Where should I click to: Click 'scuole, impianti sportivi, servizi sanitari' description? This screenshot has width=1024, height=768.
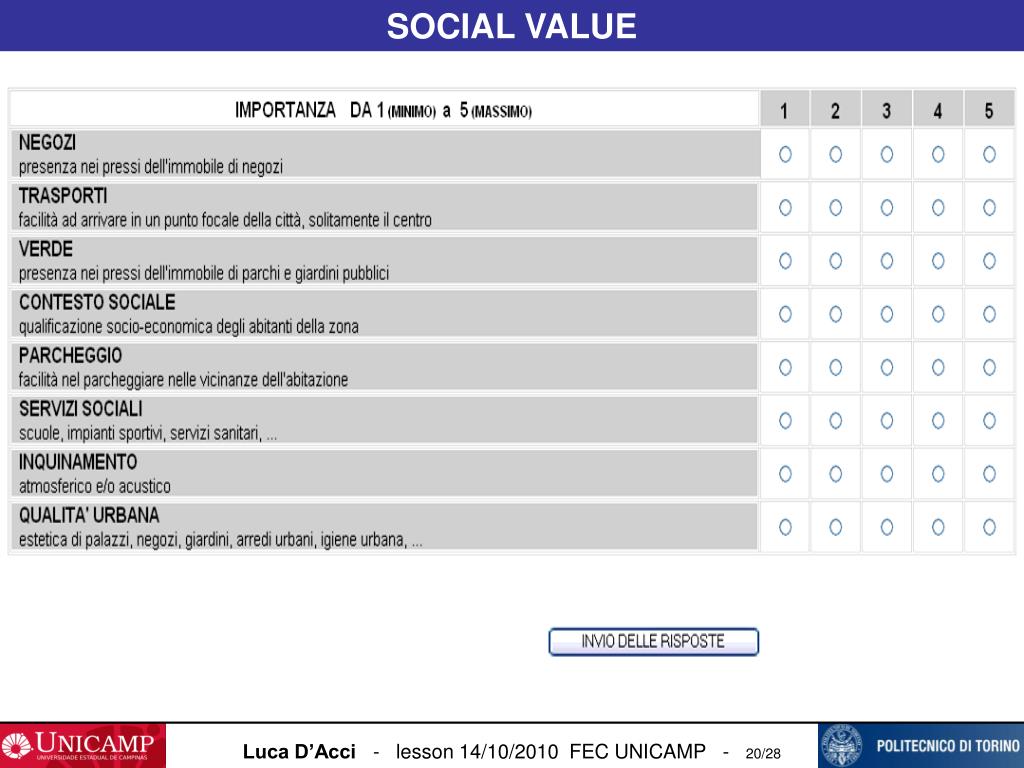tap(148, 433)
